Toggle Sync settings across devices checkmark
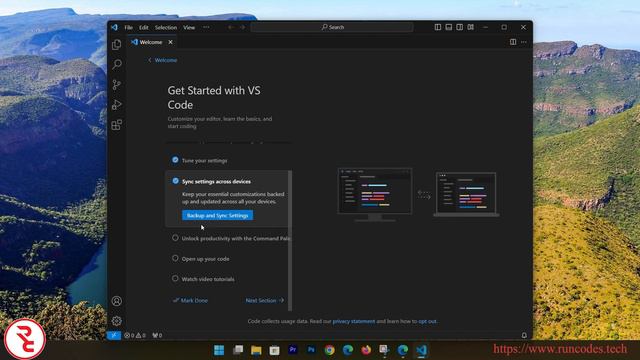This screenshot has height=360, width=640. pyautogui.click(x=176, y=181)
